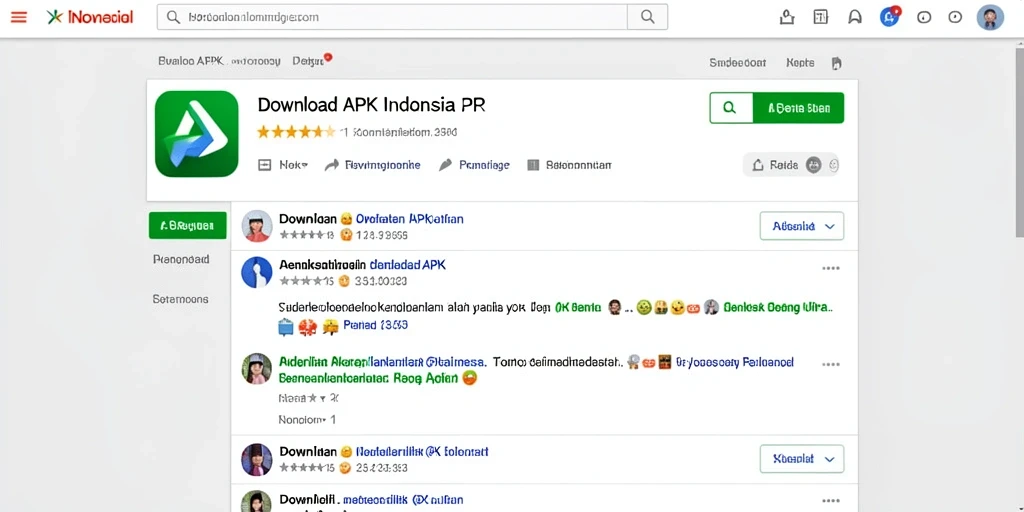
Task: Click the blue bag emoji in the review
Action: tap(286, 326)
